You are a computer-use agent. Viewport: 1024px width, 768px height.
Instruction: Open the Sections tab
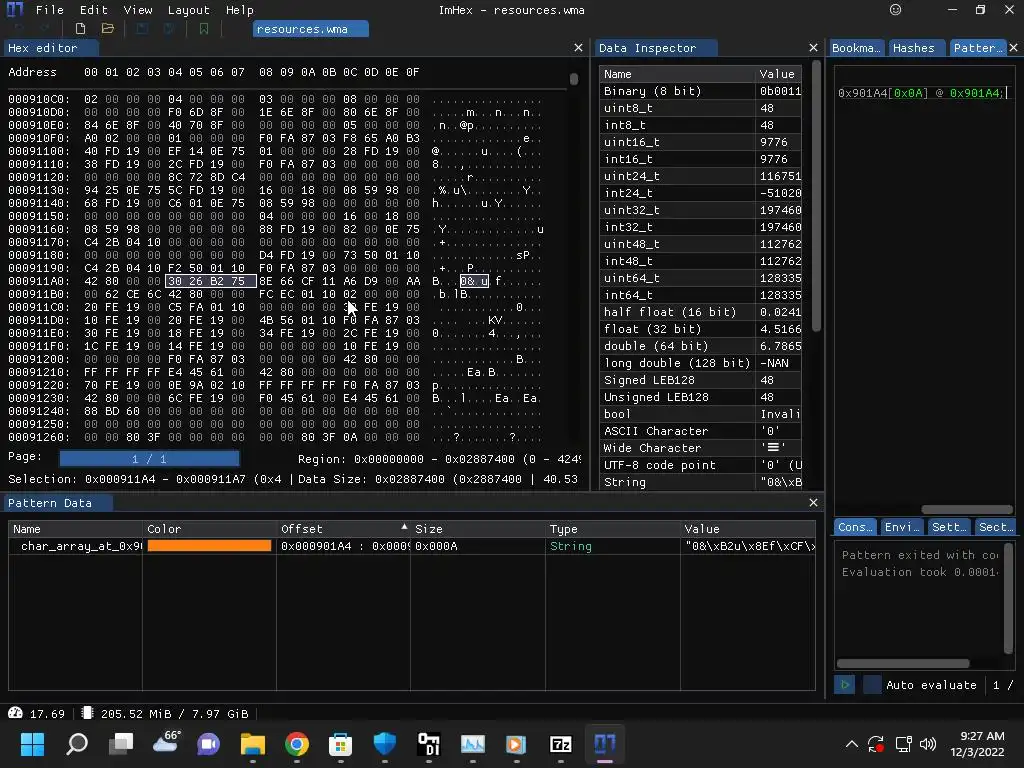[996, 527]
